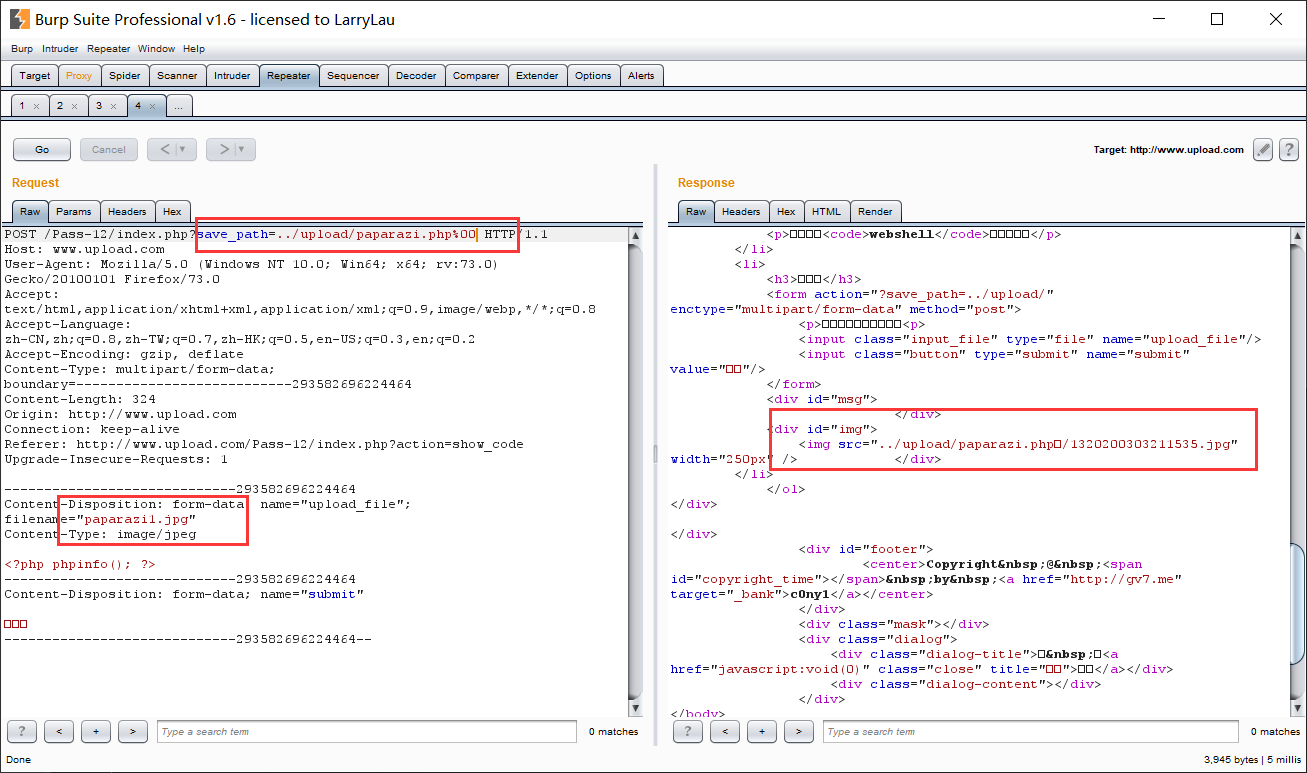Switch to the Alerts tool tab
Viewport: 1307px width, 773px height.
641,76
